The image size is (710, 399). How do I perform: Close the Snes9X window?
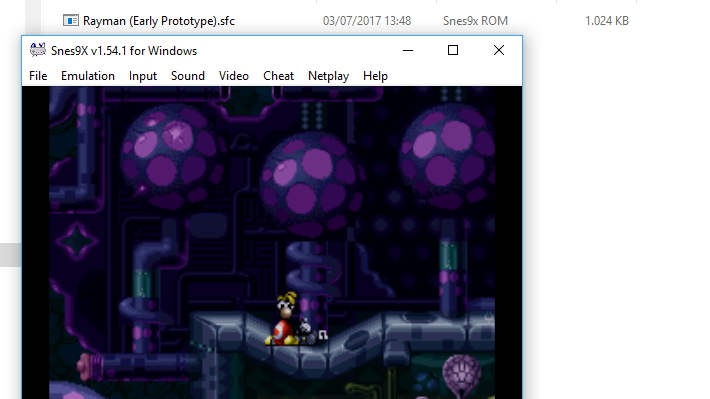coord(499,50)
